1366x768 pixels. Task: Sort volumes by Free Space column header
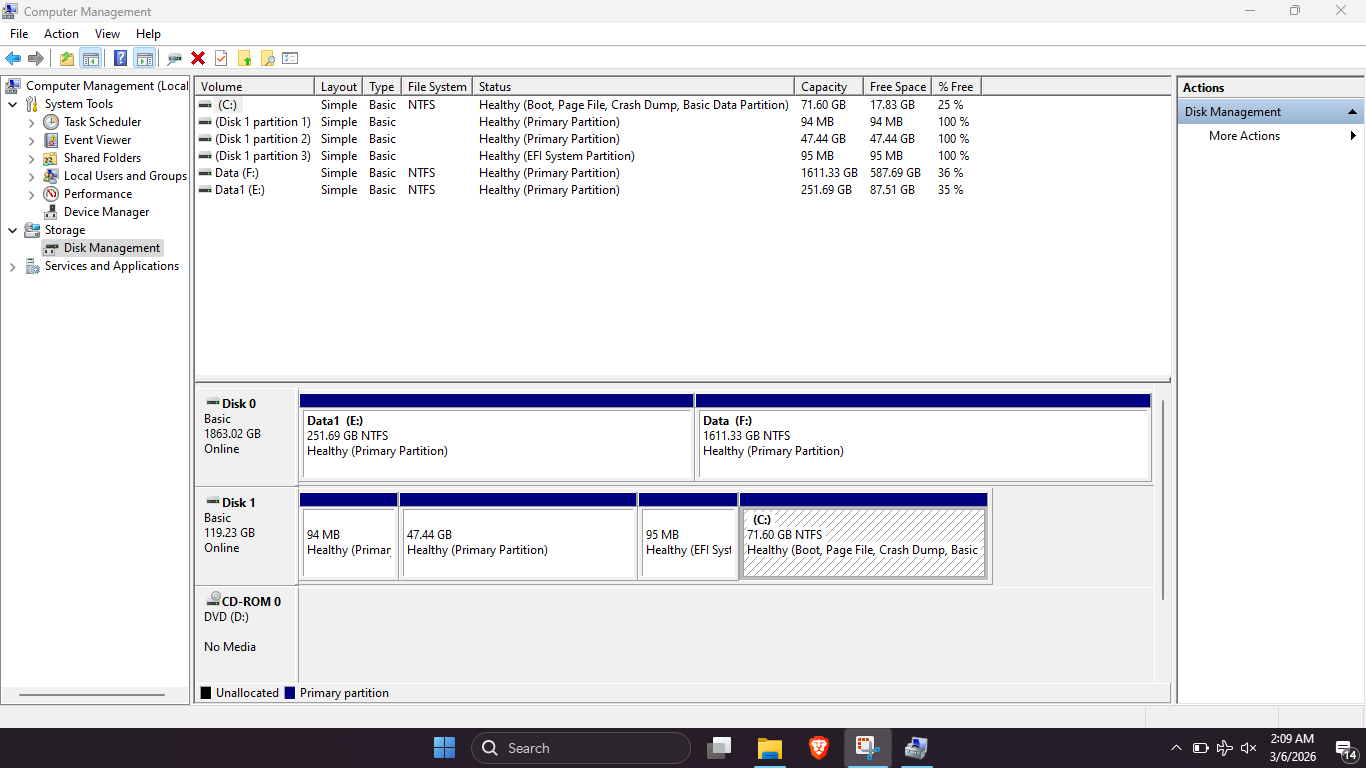[x=897, y=87]
